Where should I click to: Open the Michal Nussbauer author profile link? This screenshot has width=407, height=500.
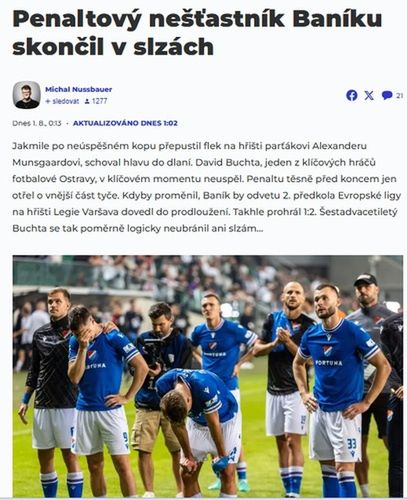pos(79,89)
